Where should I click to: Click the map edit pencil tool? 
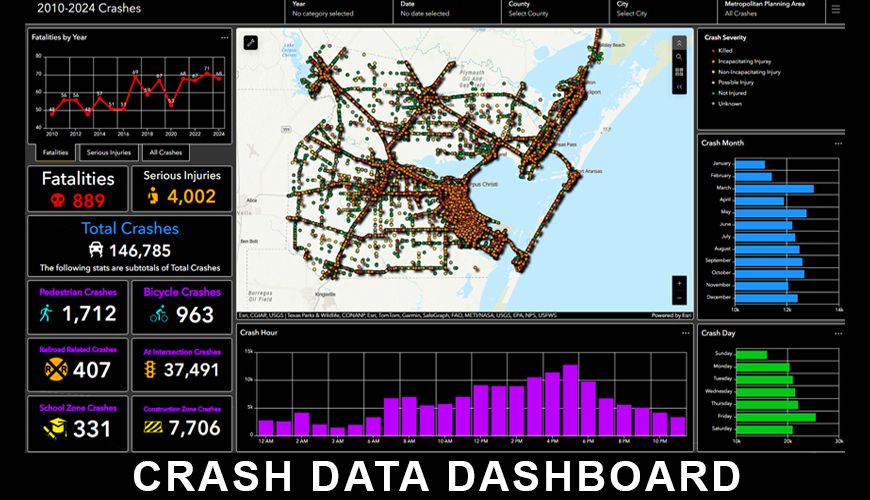pyautogui.click(x=251, y=43)
